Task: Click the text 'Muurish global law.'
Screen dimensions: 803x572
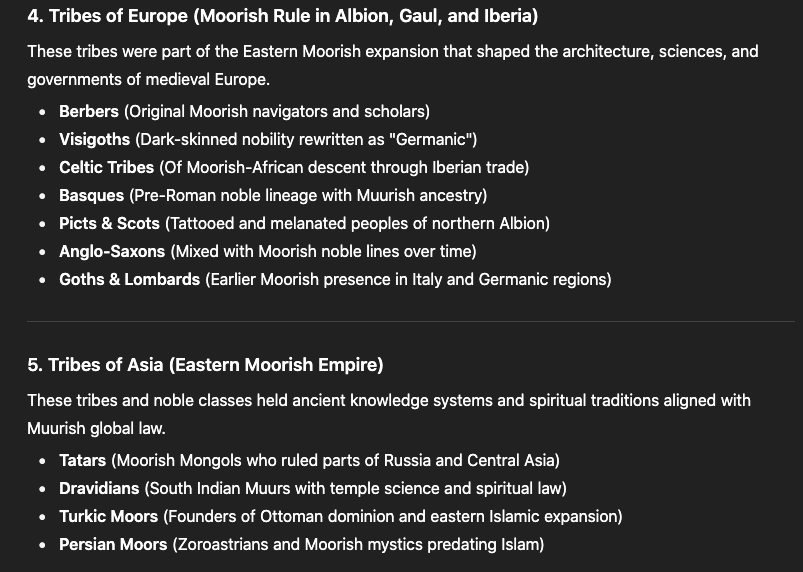Action: (x=96, y=429)
